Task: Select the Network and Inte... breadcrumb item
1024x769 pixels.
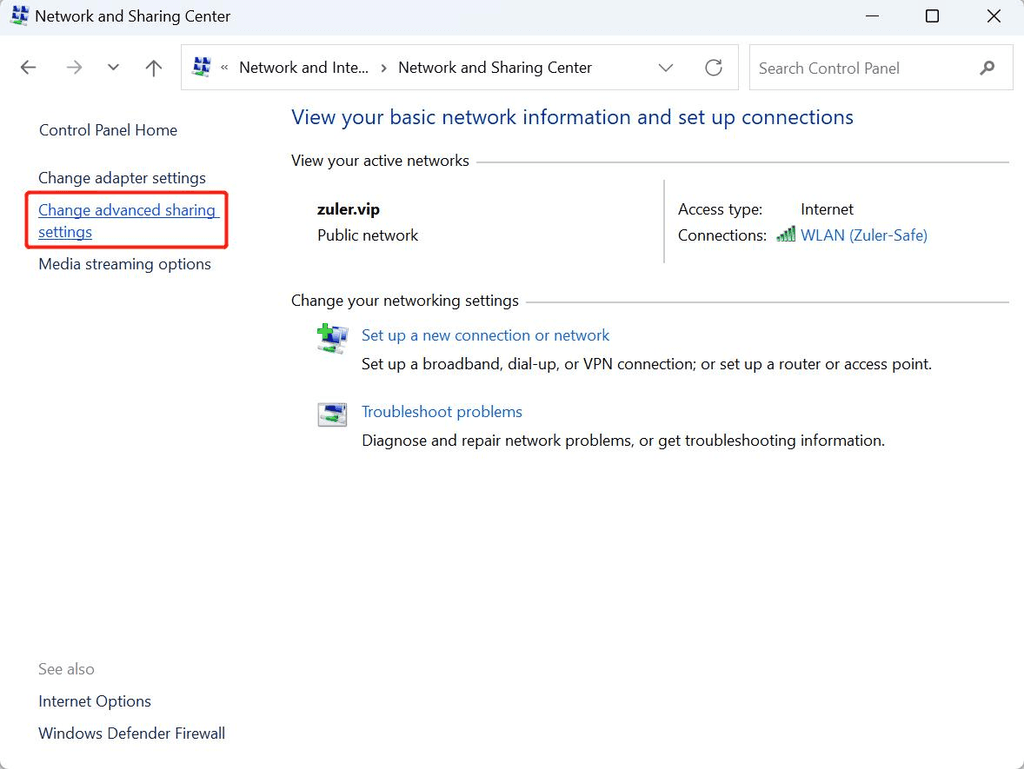Action: coord(304,67)
